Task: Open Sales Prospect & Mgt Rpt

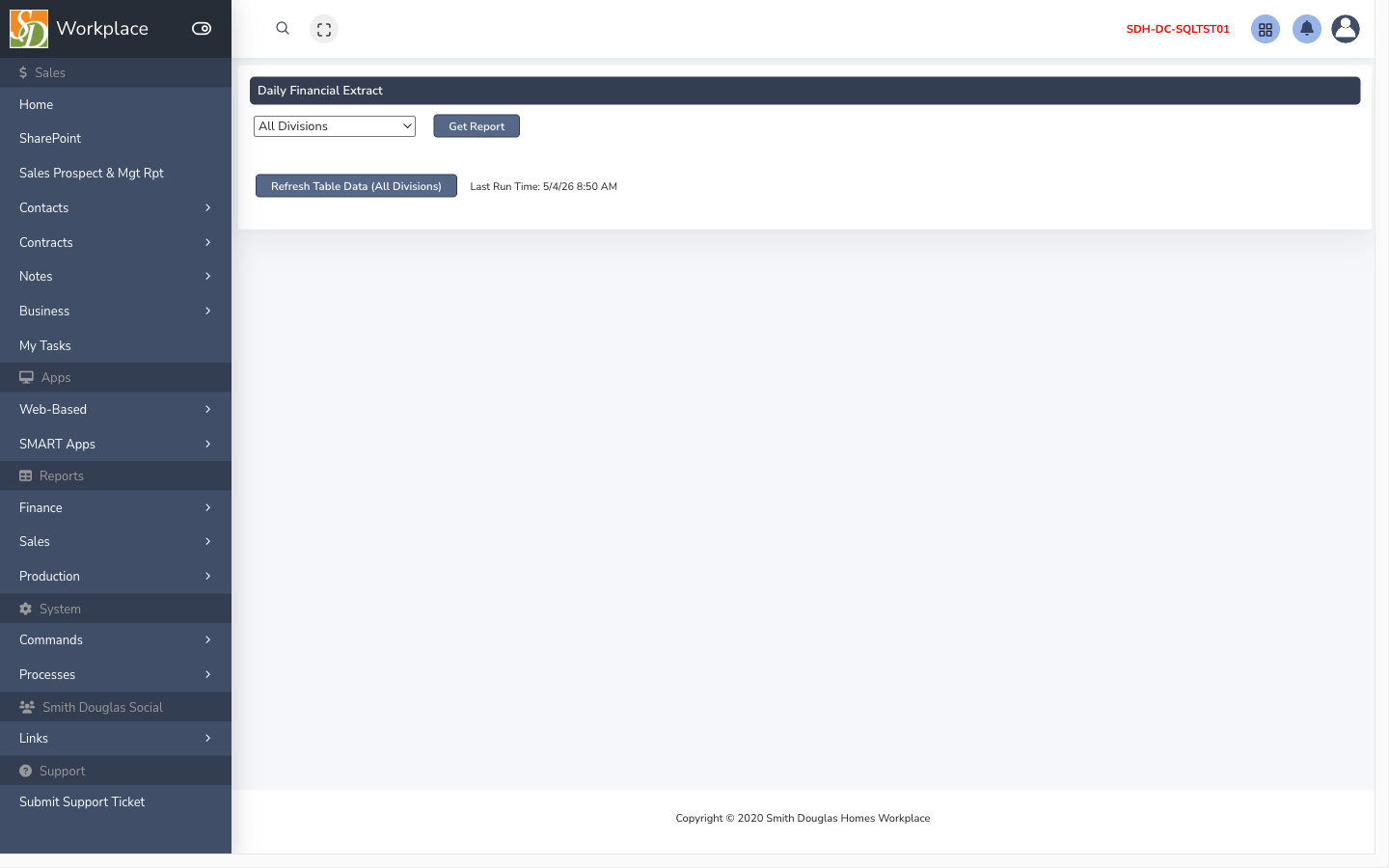Action: (x=92, y=173)
